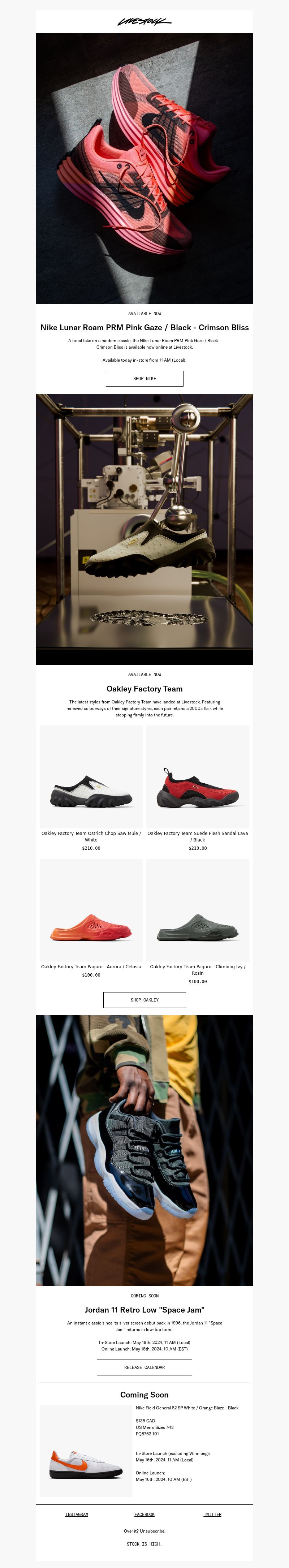Click the Jordan 11 Retro Low headline

tap(144, 1310)
